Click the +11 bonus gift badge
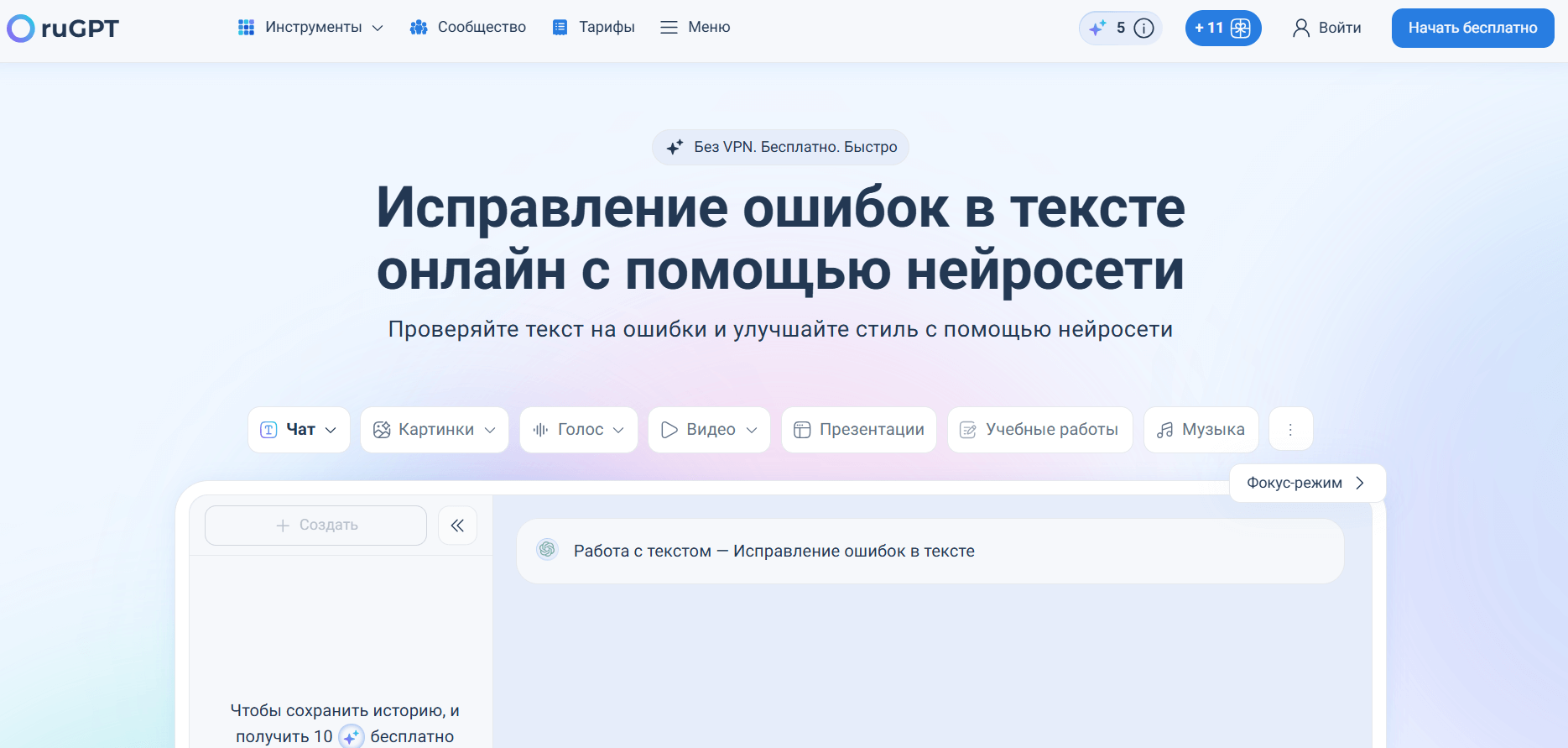Screen dimensions: 1568x748 1222,29
